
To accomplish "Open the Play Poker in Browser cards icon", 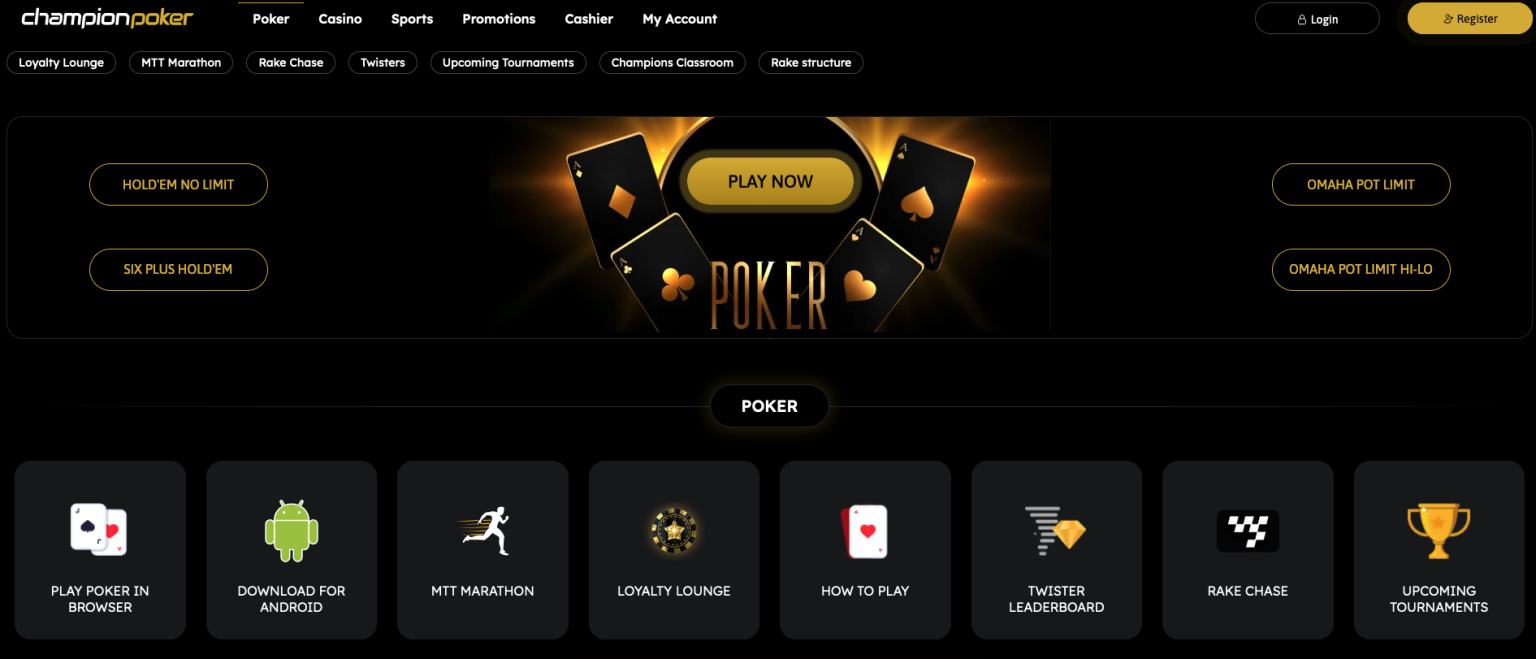I will [99, 529].
